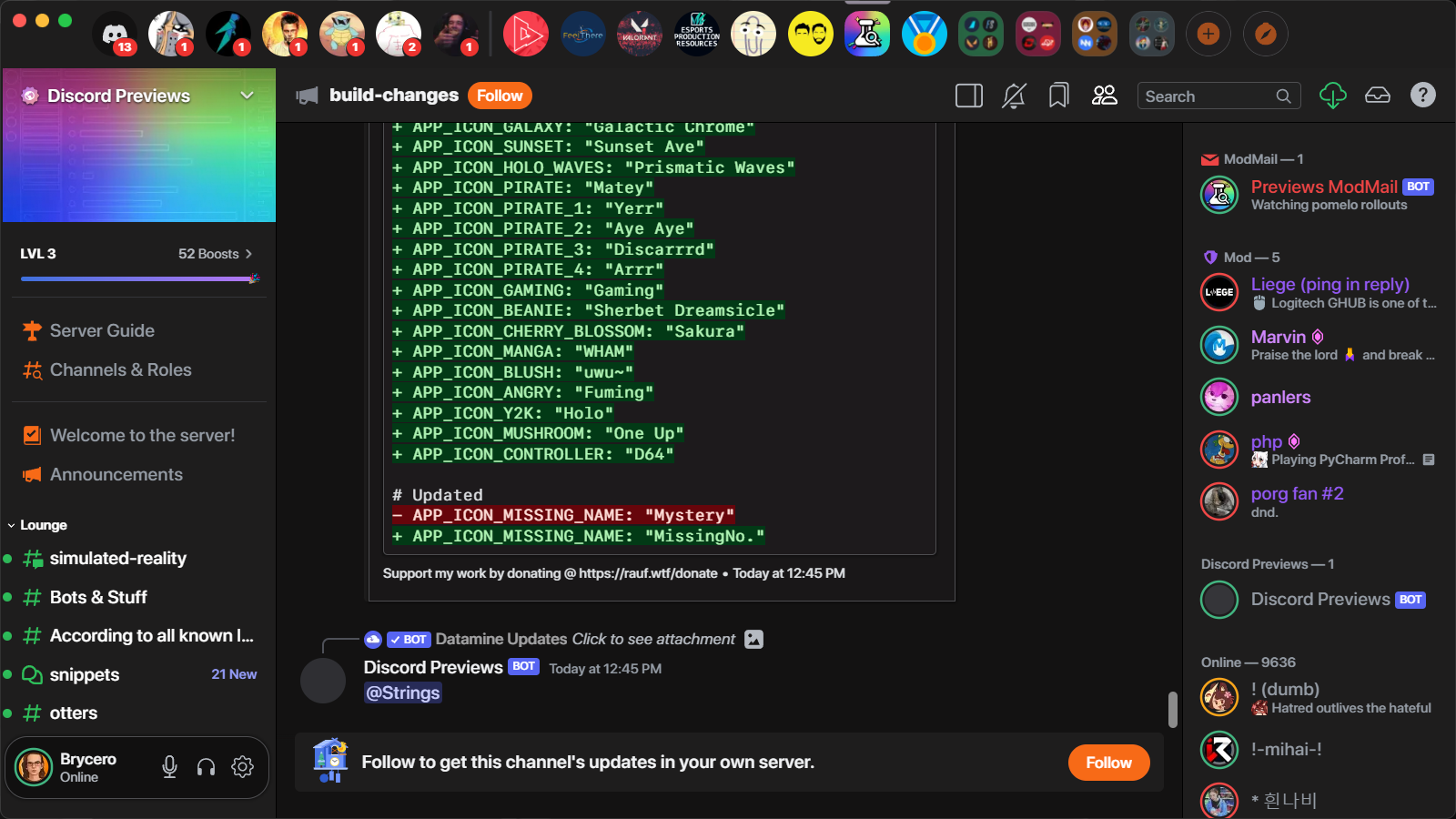Toggle microphone mute in user panel
Screen dimensions: 1456x819
point(169,767)
